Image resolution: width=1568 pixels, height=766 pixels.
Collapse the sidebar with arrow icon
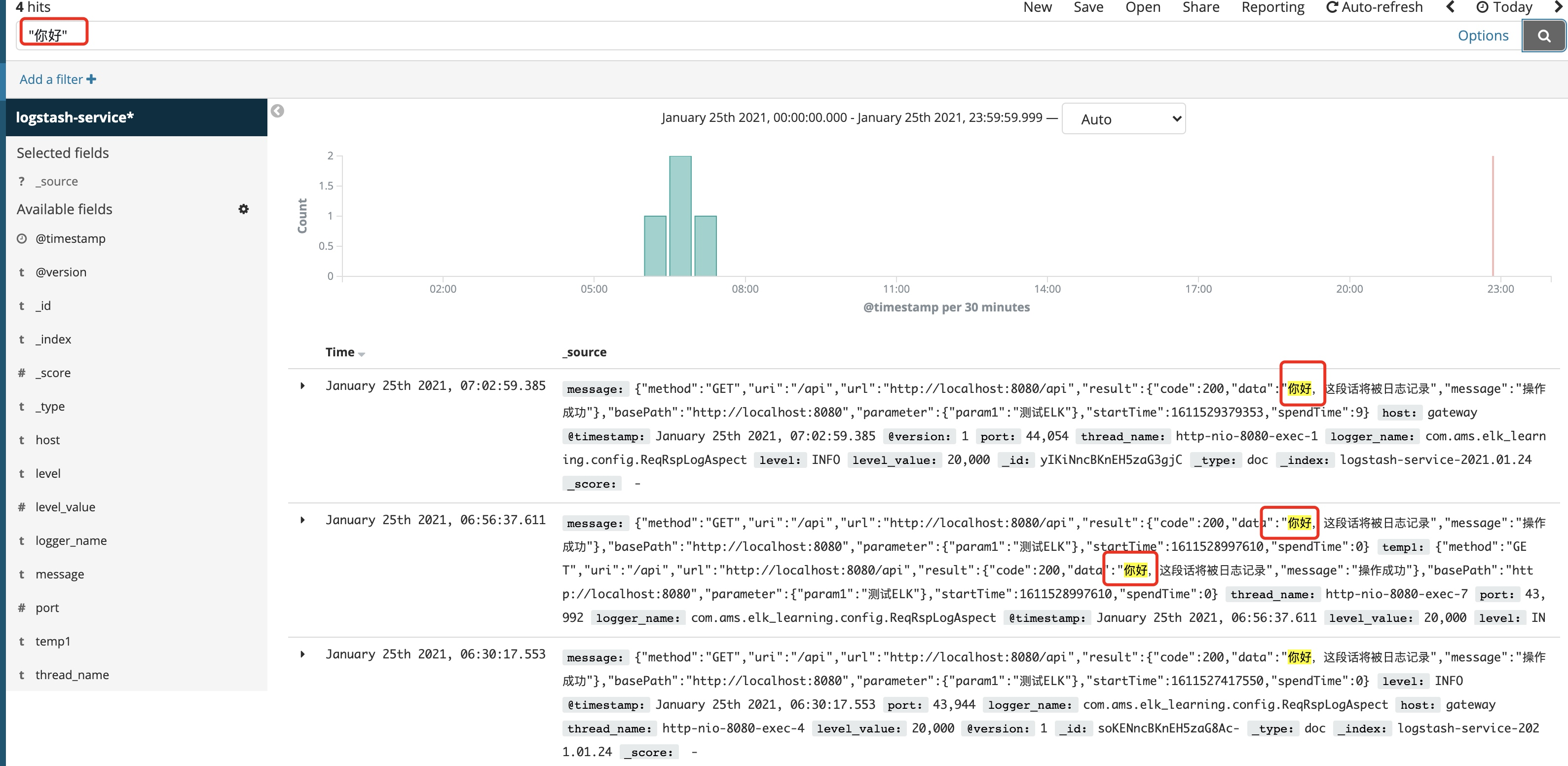pyautogui.click(x=278, y=111)
